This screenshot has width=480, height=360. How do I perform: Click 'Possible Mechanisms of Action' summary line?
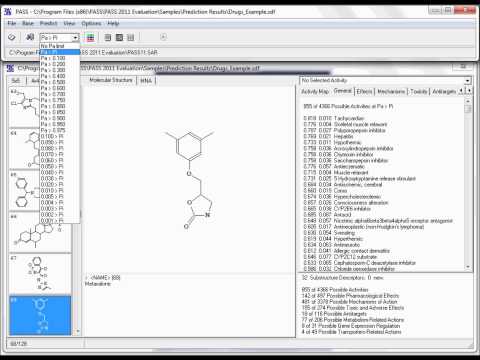tap(349, 302)
